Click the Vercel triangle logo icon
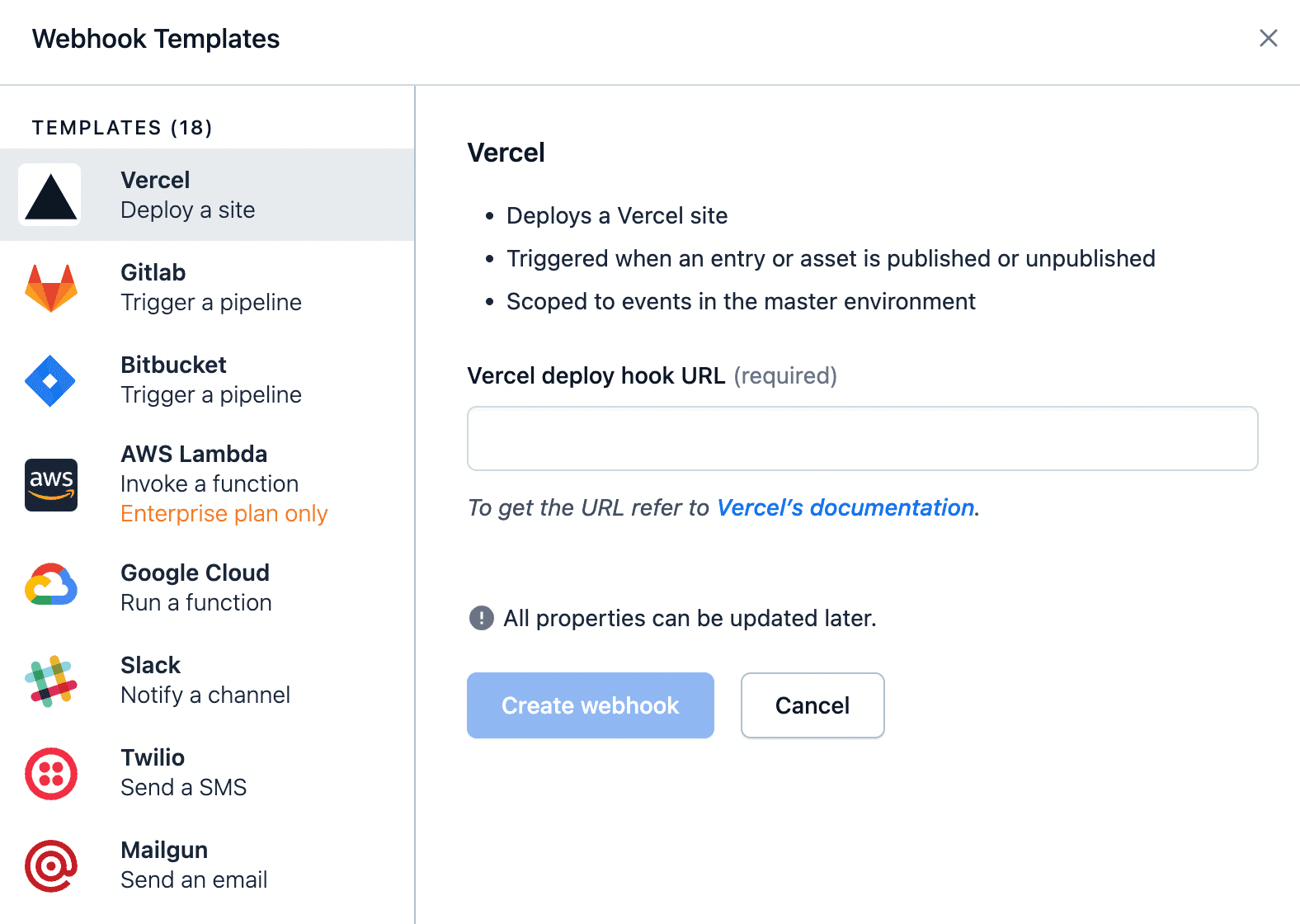The image size is (1300, 924). pos(50,196)
